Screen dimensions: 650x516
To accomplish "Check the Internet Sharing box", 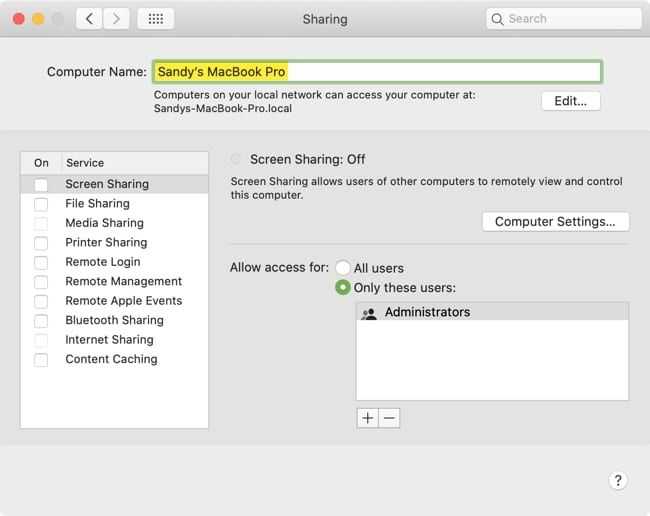I will point(41,340).
